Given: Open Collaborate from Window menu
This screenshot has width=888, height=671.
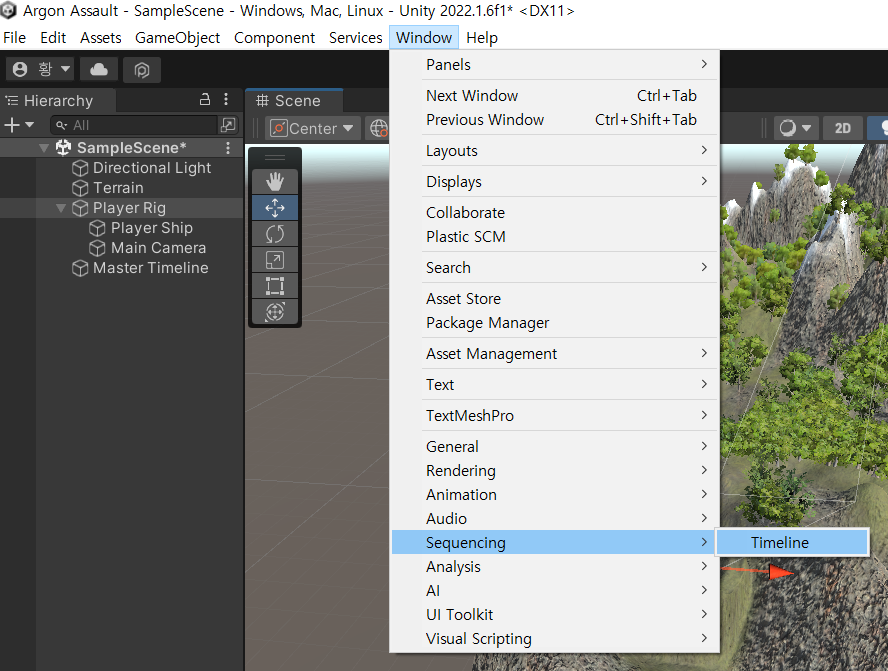Looking at the screenshot, I should click(554, 213).
